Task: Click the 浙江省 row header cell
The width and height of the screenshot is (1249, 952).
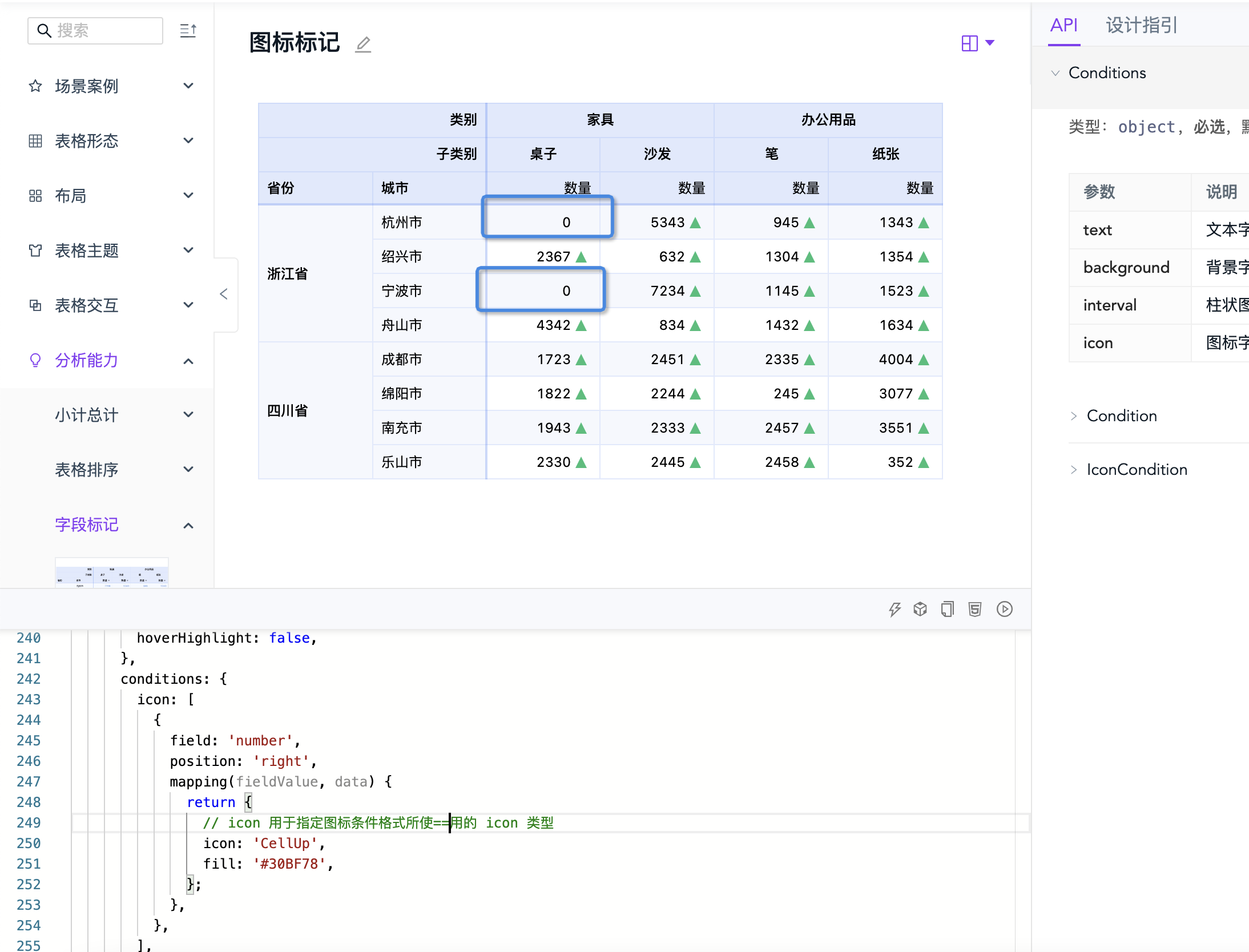Action: pyautogui.click(x=316, y=273)
